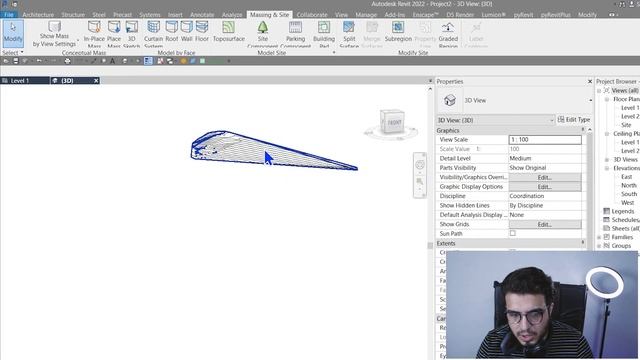Collapse the Extents section in Properties
The width and height of the screenshot is (640, 360).
(583, 242)
